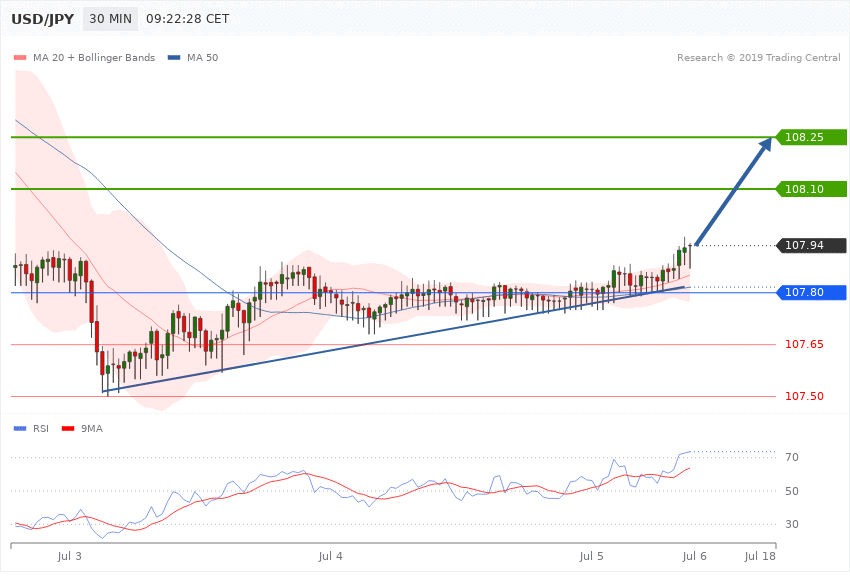The height and width of the screenshot is (576, 850).
Task: Click the 107.65 red support label
Action: 804,344
